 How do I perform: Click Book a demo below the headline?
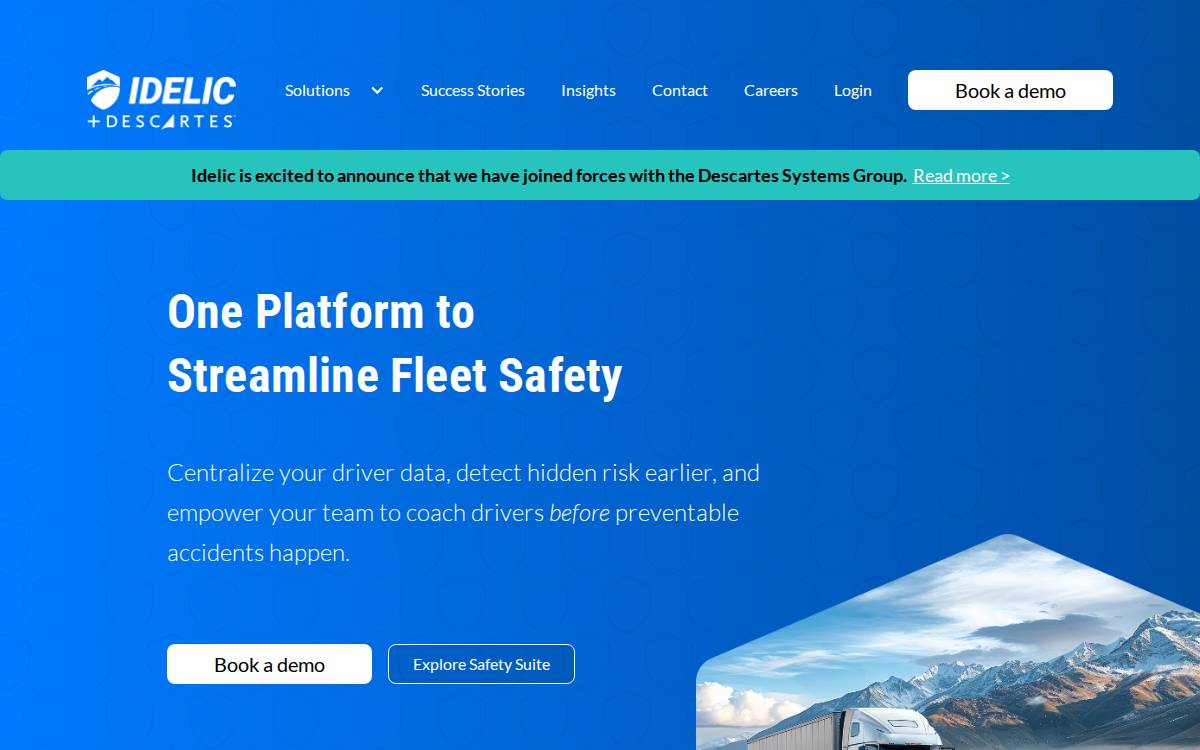(269, 664)
